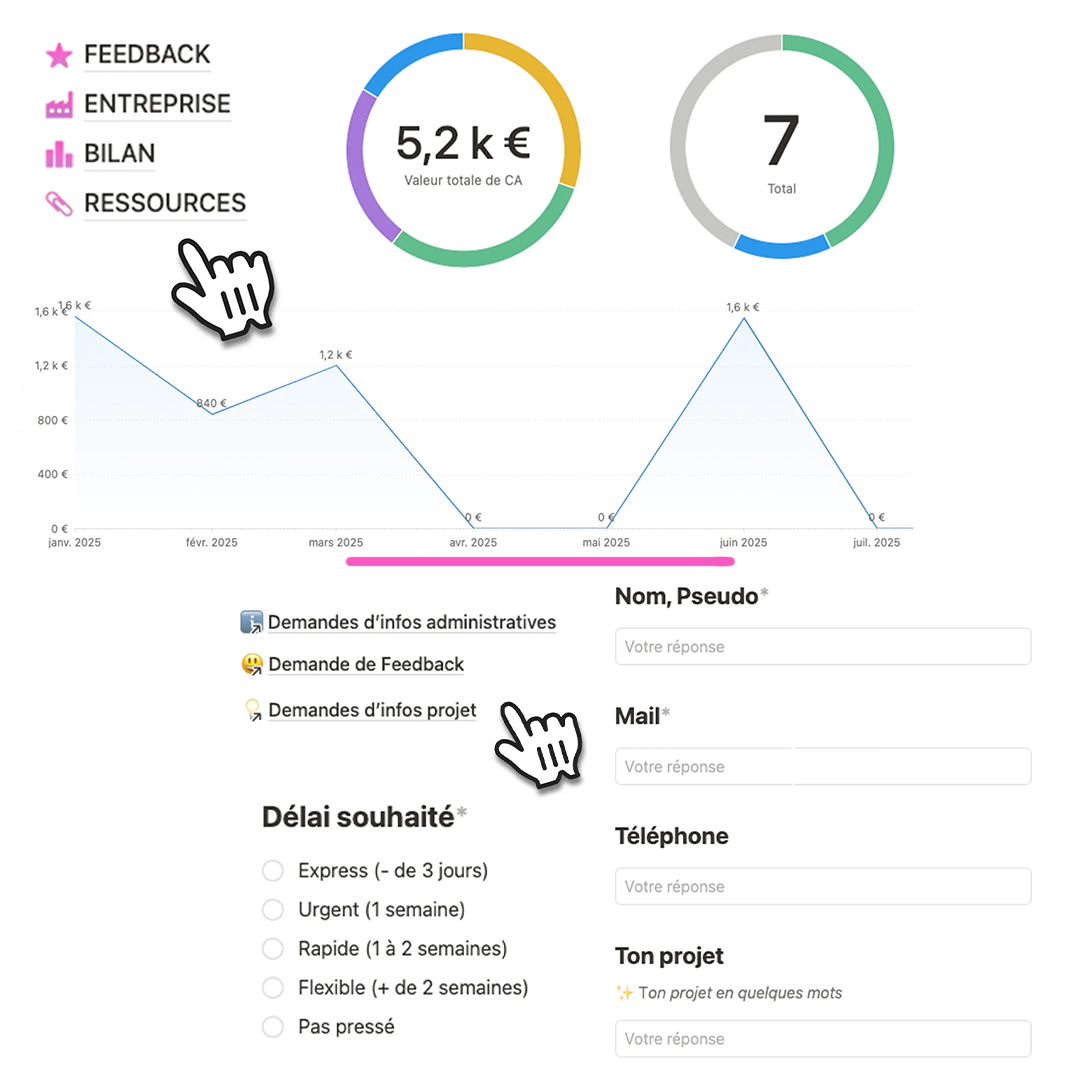Click the info icon beside Demandes d'infos administratives

[251, 622]
